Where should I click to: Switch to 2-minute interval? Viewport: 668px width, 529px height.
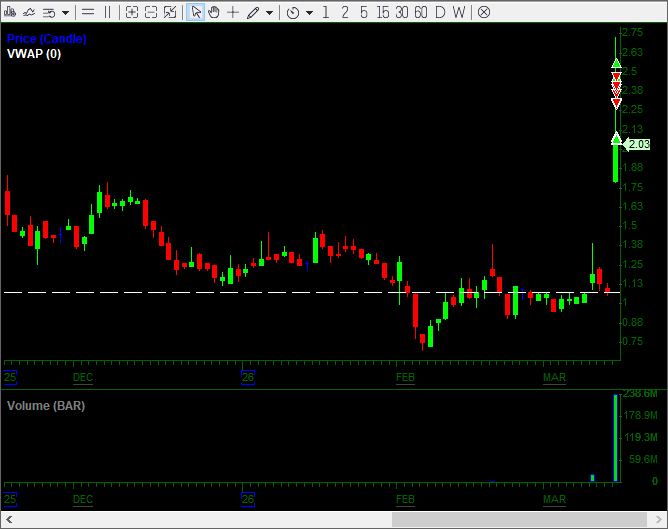(x=345, y=12)
